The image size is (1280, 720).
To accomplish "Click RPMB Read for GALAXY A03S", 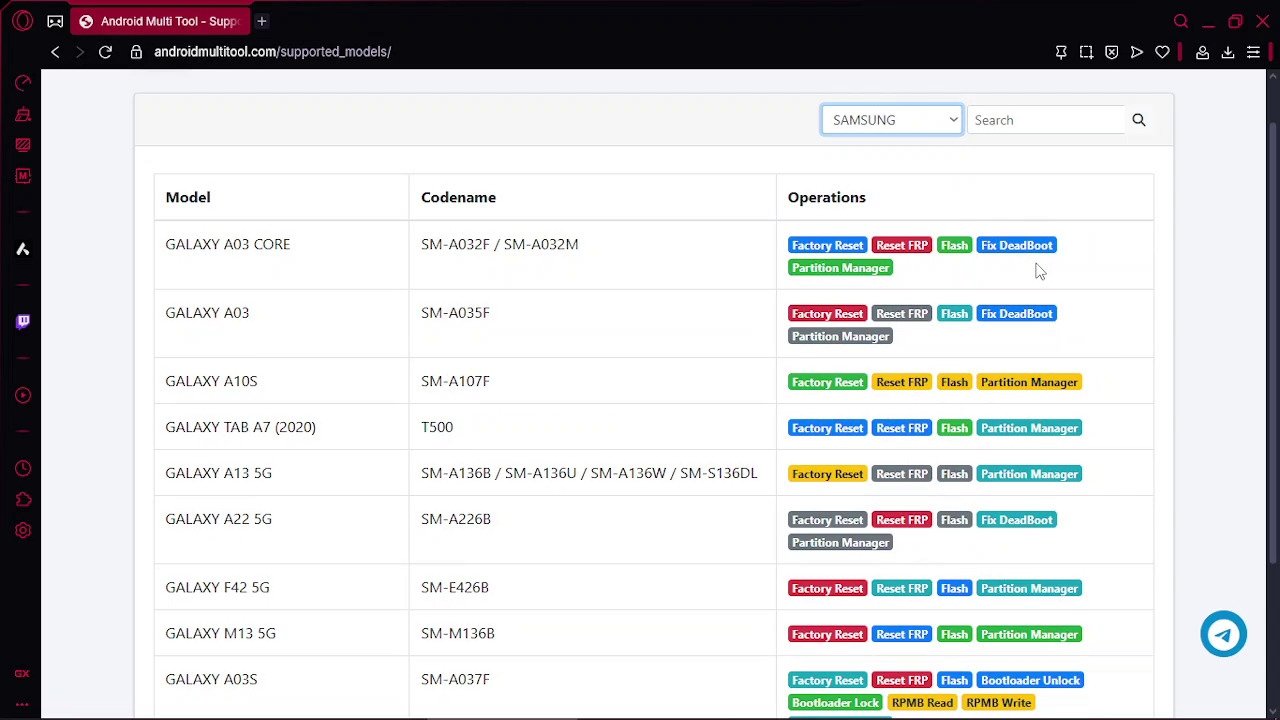I will [922, 703].
